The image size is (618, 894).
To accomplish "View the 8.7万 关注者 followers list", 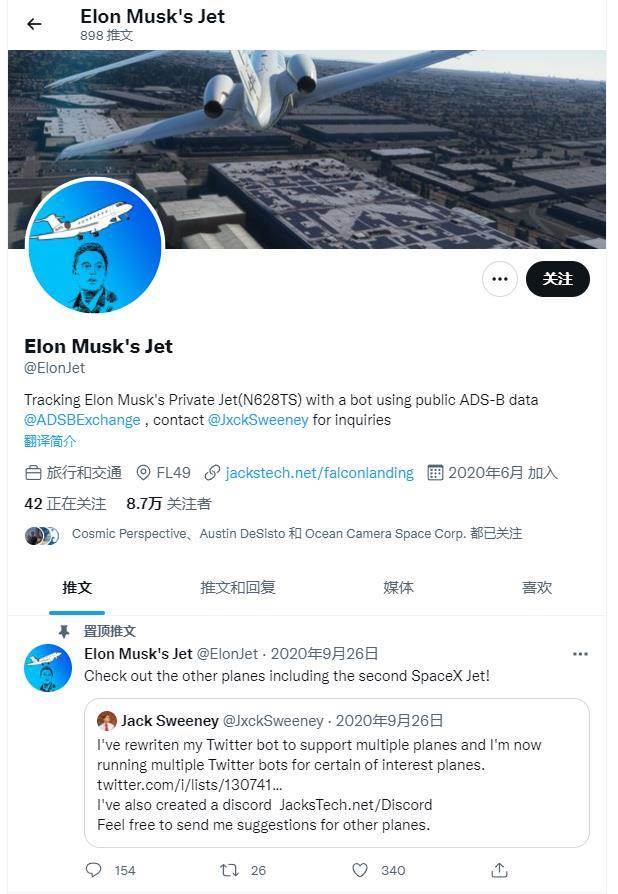I will tap(169, 503).
